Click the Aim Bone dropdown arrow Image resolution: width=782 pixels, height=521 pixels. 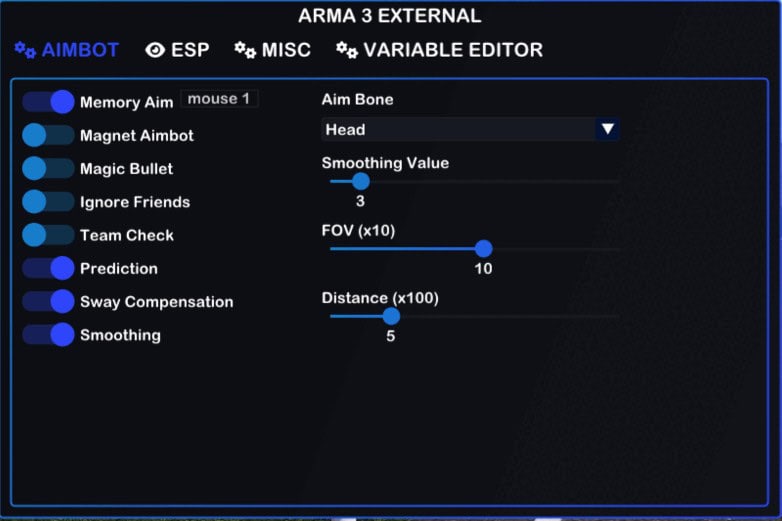click(607, 129)
